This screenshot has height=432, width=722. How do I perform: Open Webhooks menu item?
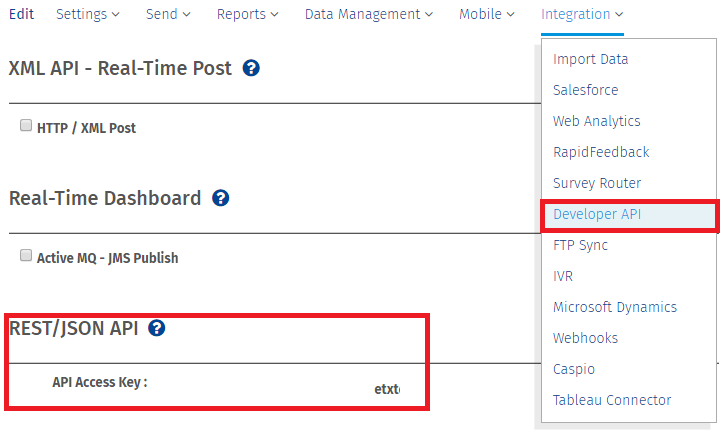(585, 338)
